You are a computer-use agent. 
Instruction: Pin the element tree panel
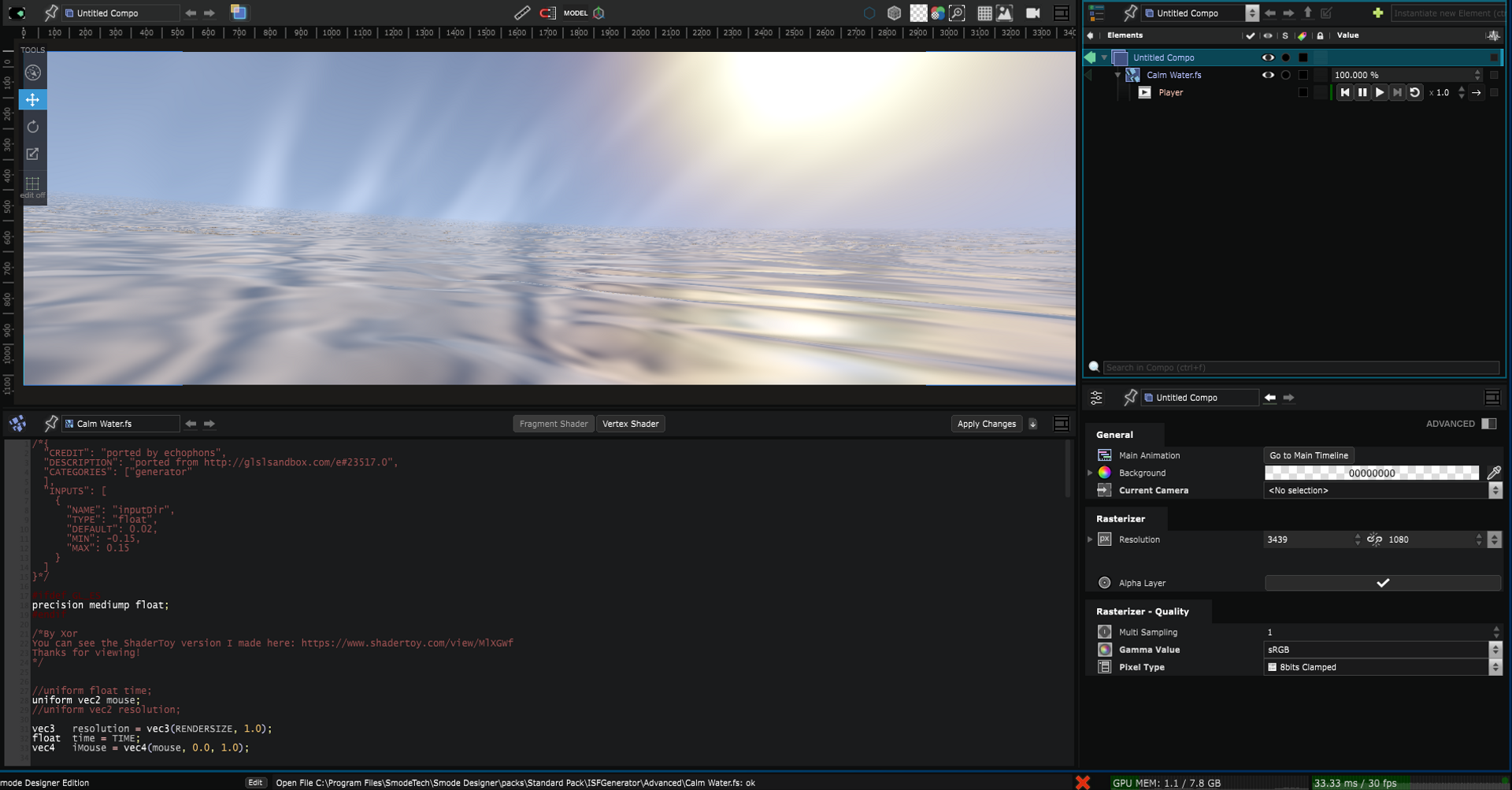[1130, 13]
